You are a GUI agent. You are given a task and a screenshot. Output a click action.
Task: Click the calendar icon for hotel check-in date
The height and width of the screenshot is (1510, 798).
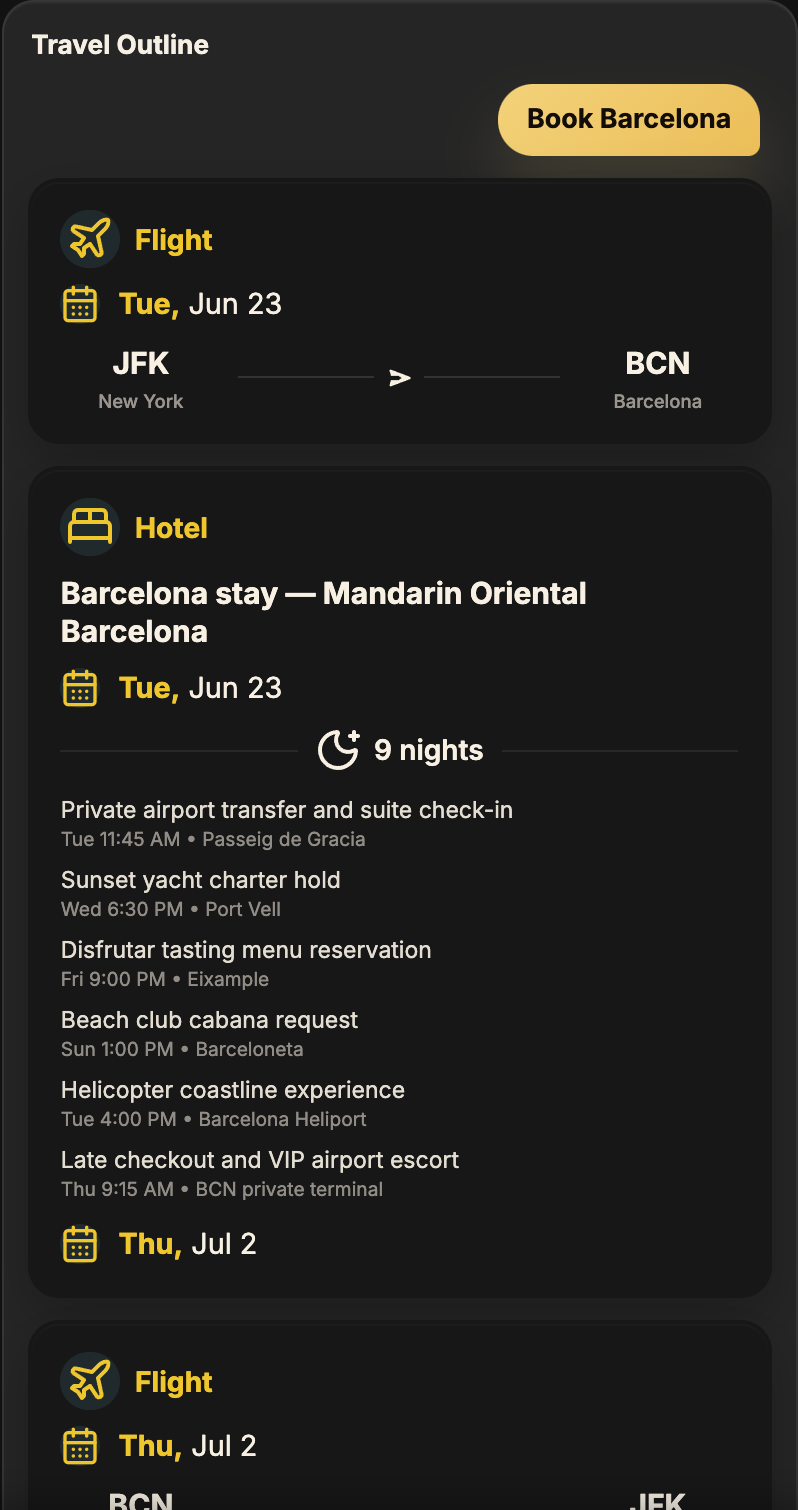tap(80, 688)
